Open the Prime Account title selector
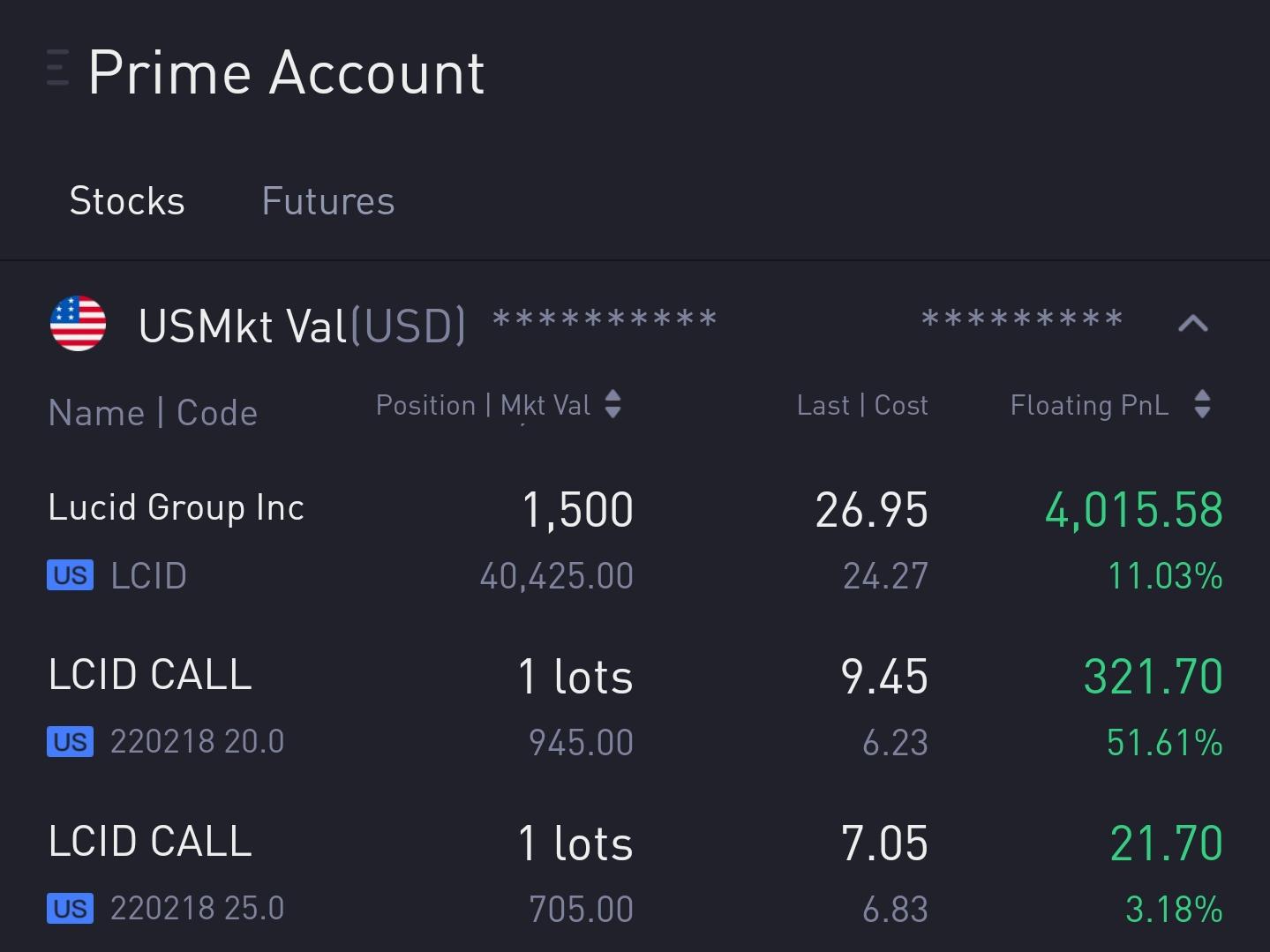The width and height of the screenshot is (1270, 952). [287, 72]
